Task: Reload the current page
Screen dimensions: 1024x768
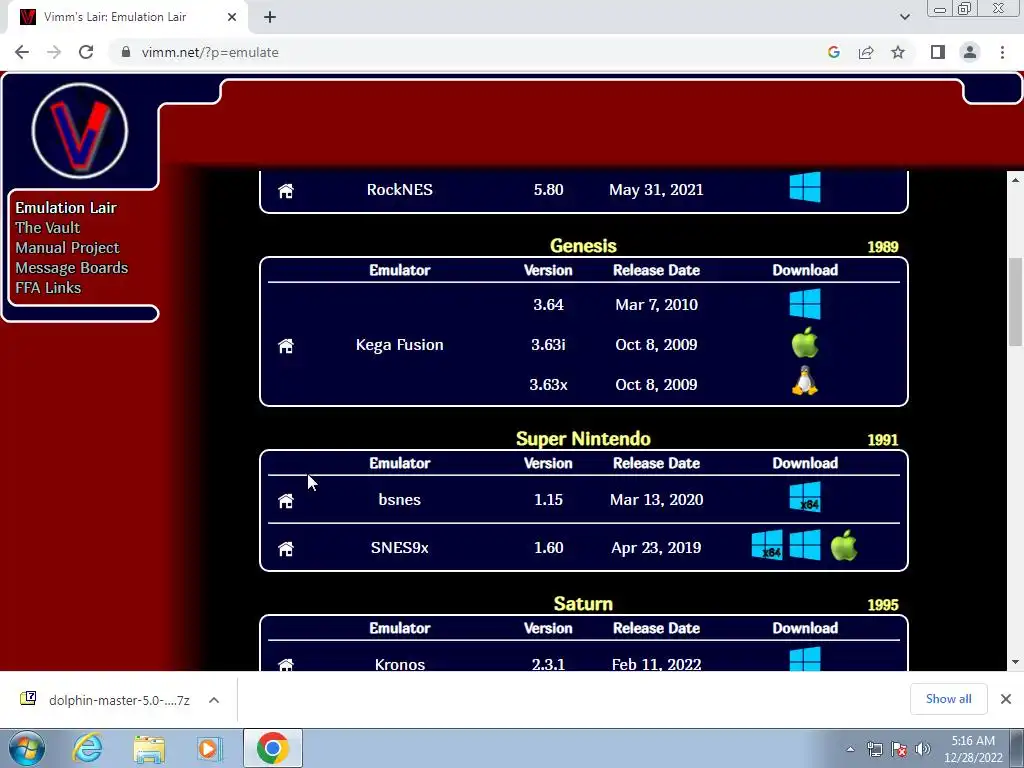Action: (86, 52)
